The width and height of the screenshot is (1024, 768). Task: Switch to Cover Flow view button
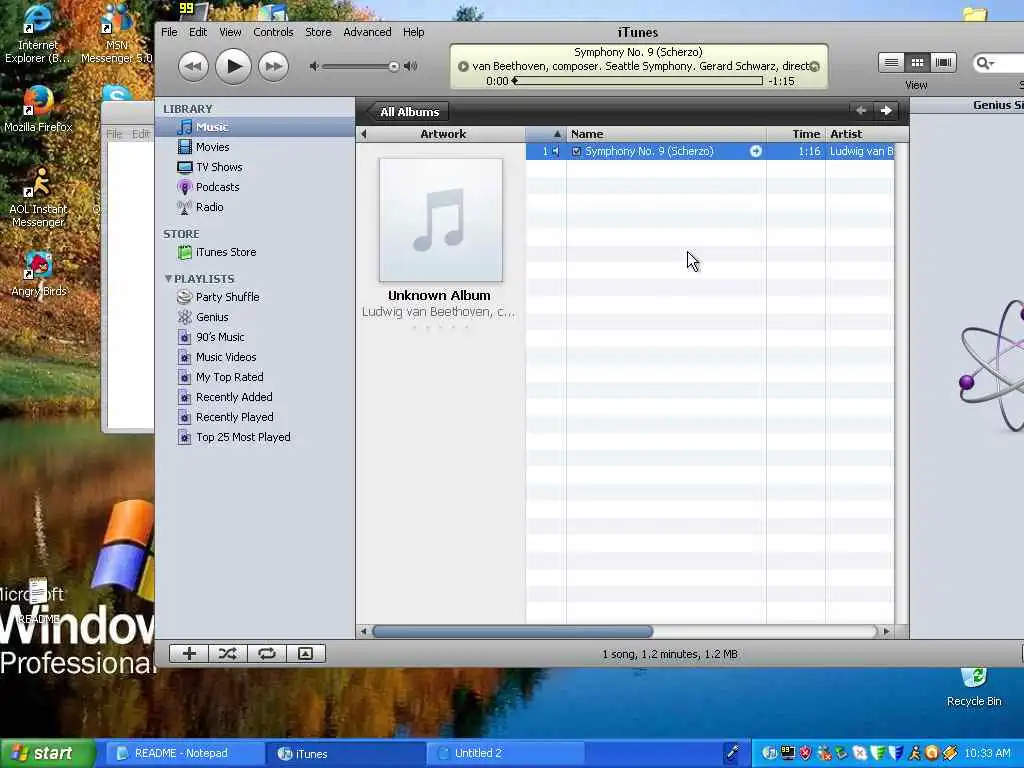coord(943,63)
